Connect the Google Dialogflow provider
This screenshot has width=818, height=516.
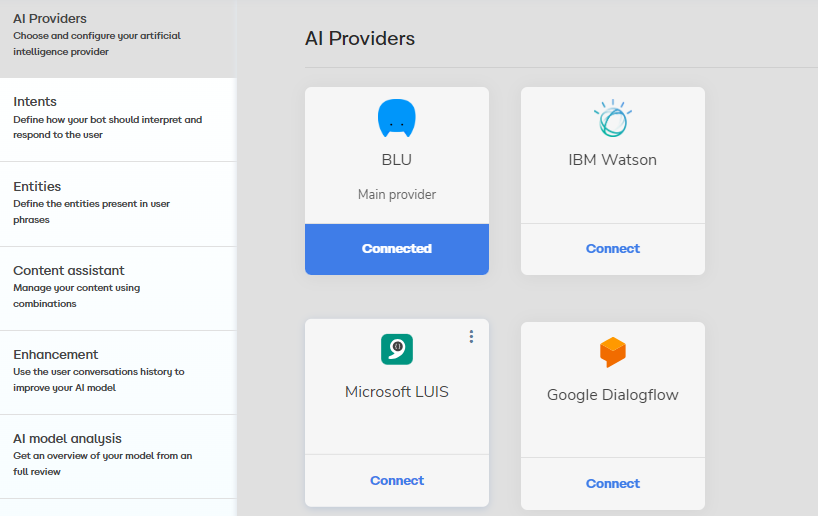click(612, 483)
